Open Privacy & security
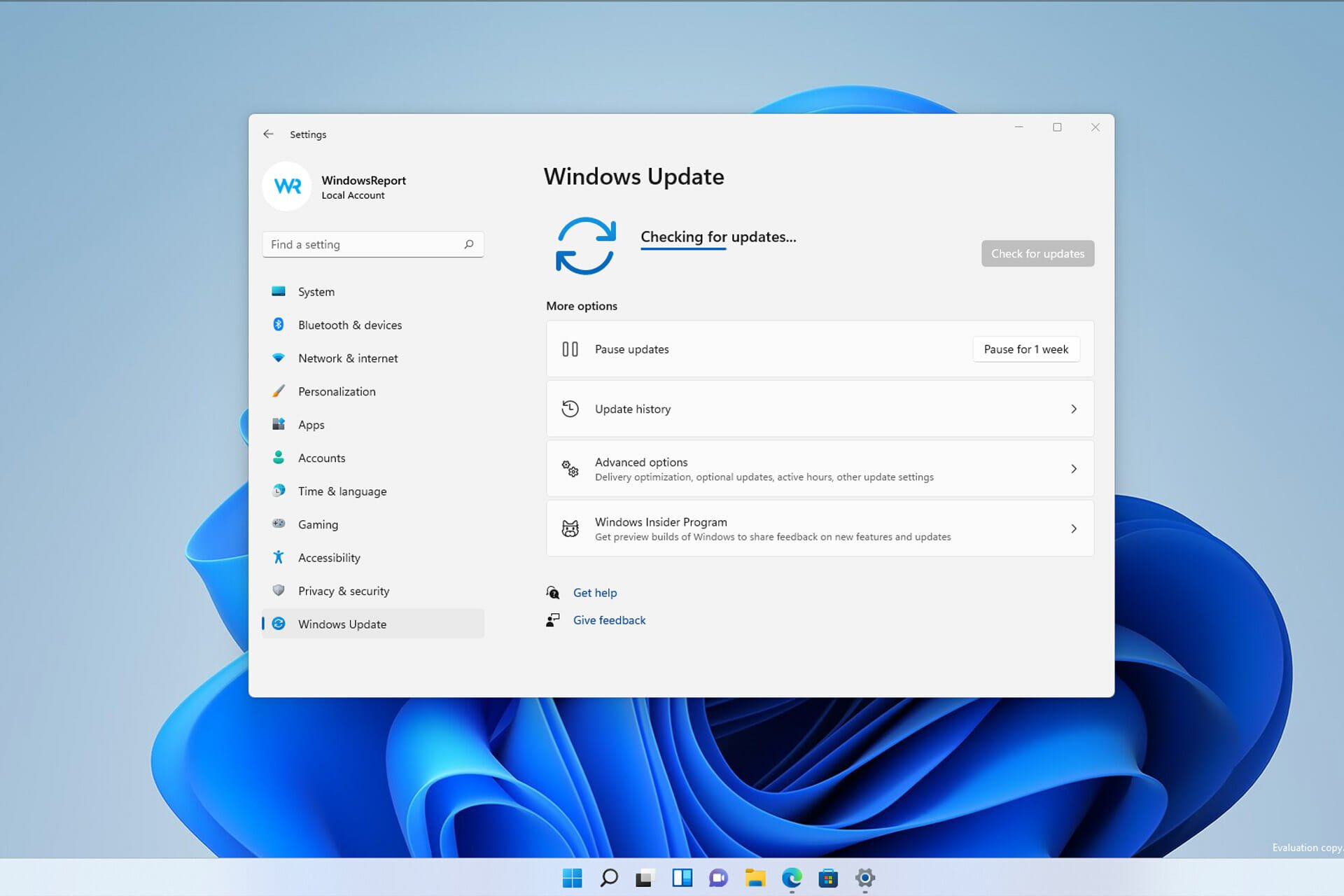 click(373, 591)
